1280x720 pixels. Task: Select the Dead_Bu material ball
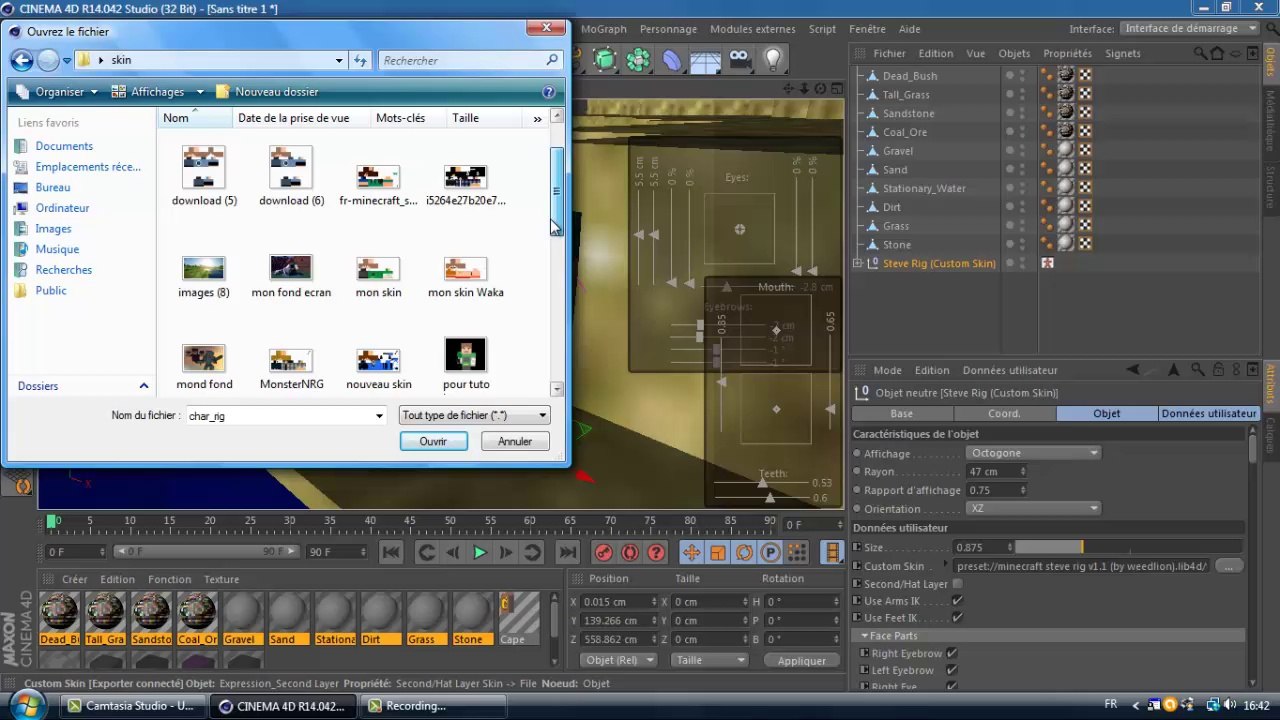click(x=60, y=619)
